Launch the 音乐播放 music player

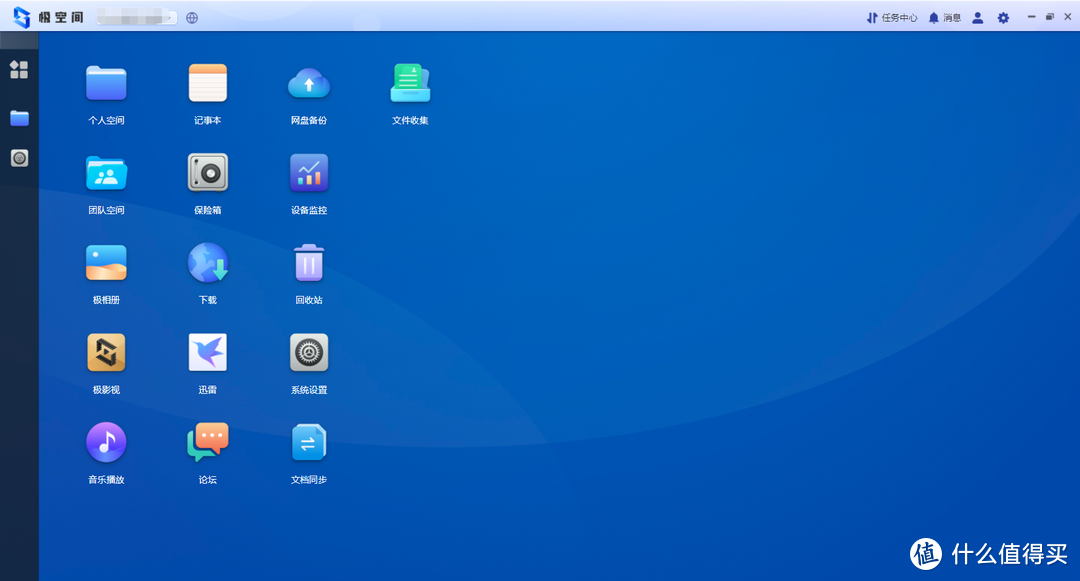(106, 443)
